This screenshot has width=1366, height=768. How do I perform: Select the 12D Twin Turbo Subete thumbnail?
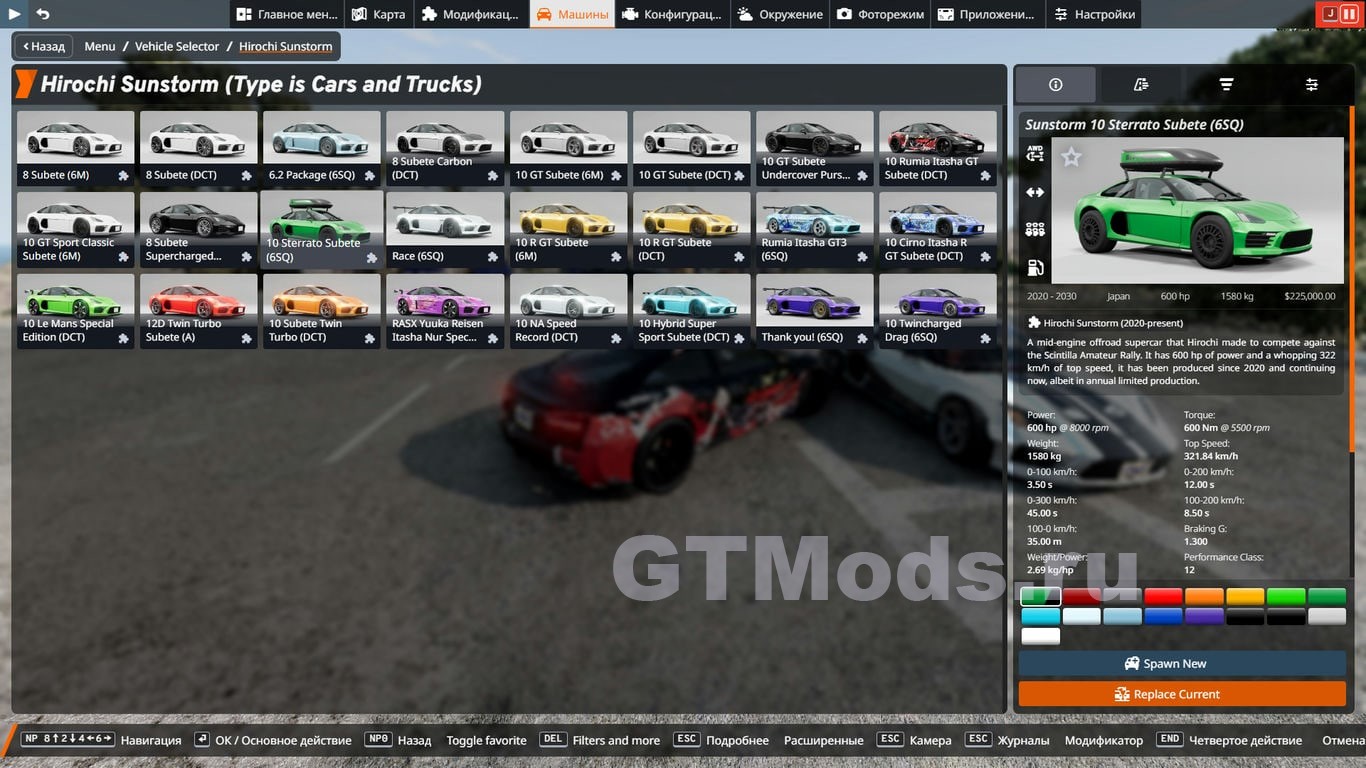point(198,311)
